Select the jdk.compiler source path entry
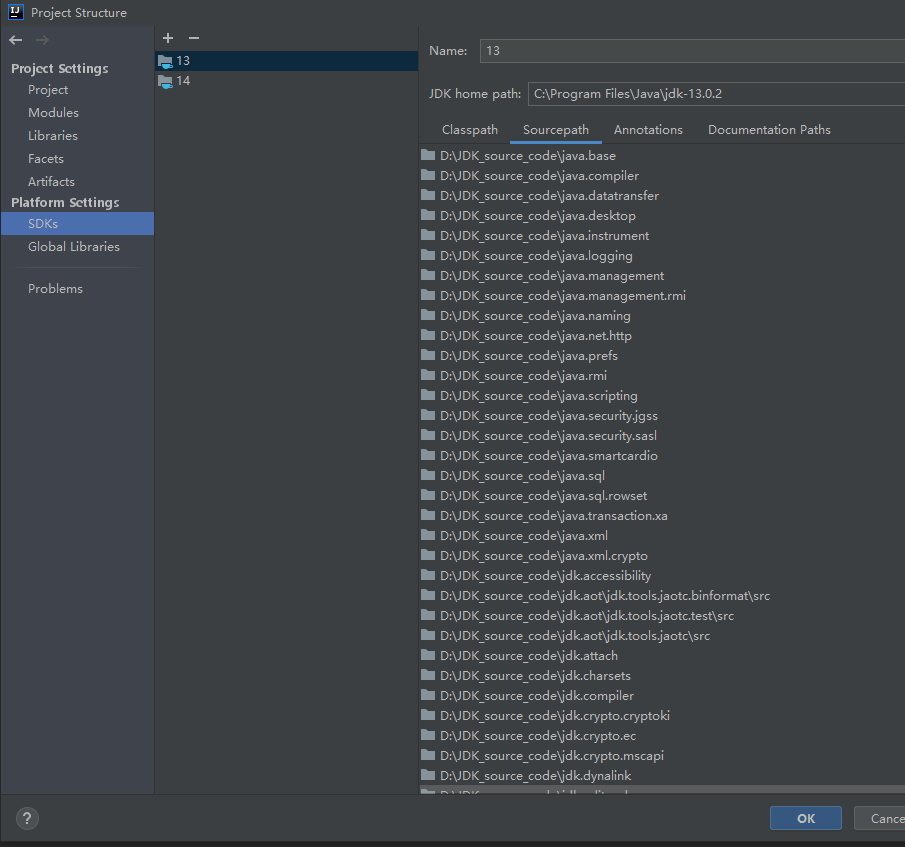The width and height of the screenshot is (905, 847). (536, 696)
